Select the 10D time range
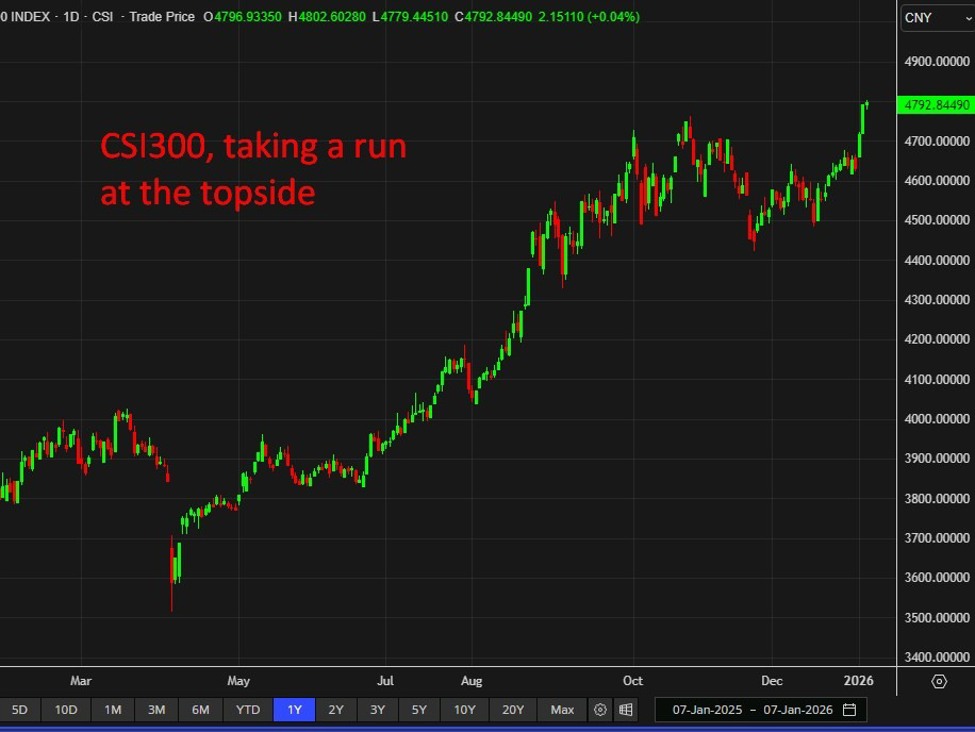Image resolution: width=975 pixels, height=732 pixels. [x=66, y=710]
